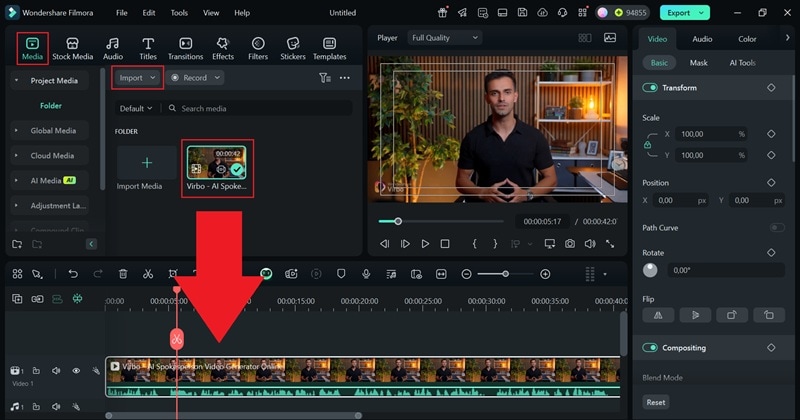The image size is (800, 420).
Task: Open the Audio library tab
Action: [x=113, y=48]
